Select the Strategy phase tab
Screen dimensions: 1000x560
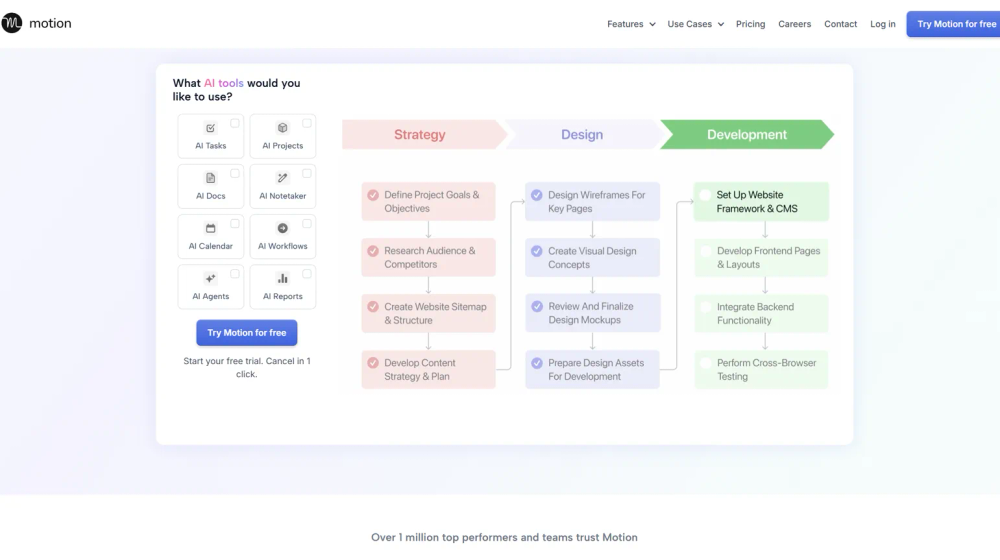pos(423,135)
